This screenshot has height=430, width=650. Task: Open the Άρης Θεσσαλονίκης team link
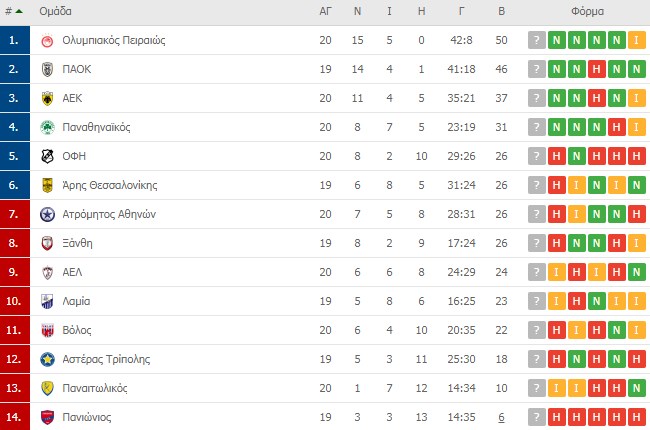click(110, 185)
